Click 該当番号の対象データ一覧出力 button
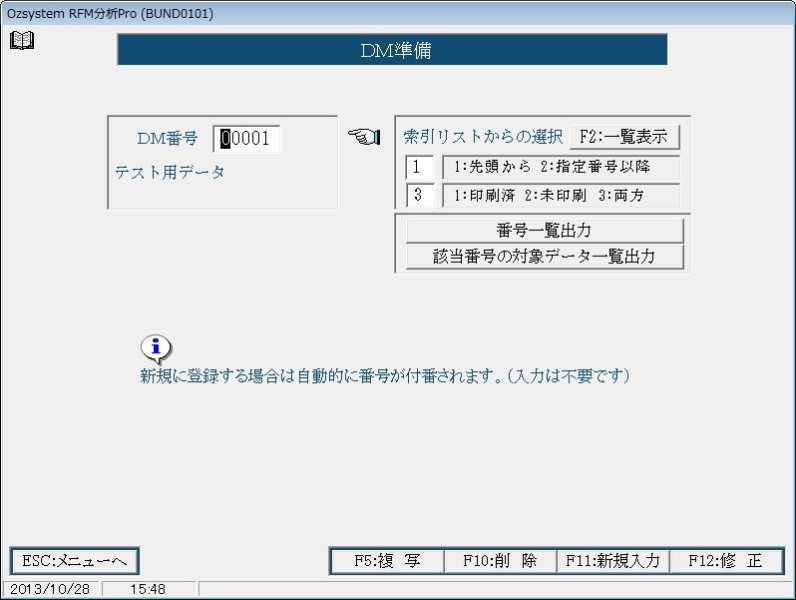Image resolution: width=796 pixels, height=600 pixels. pyautogui.click(x=544, y=256)
